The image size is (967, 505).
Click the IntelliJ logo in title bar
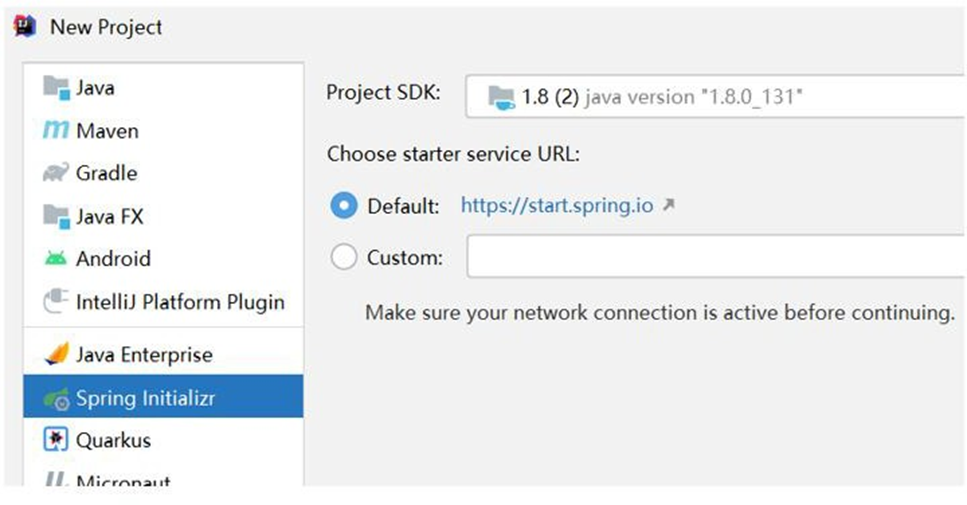tap(26, 27)
